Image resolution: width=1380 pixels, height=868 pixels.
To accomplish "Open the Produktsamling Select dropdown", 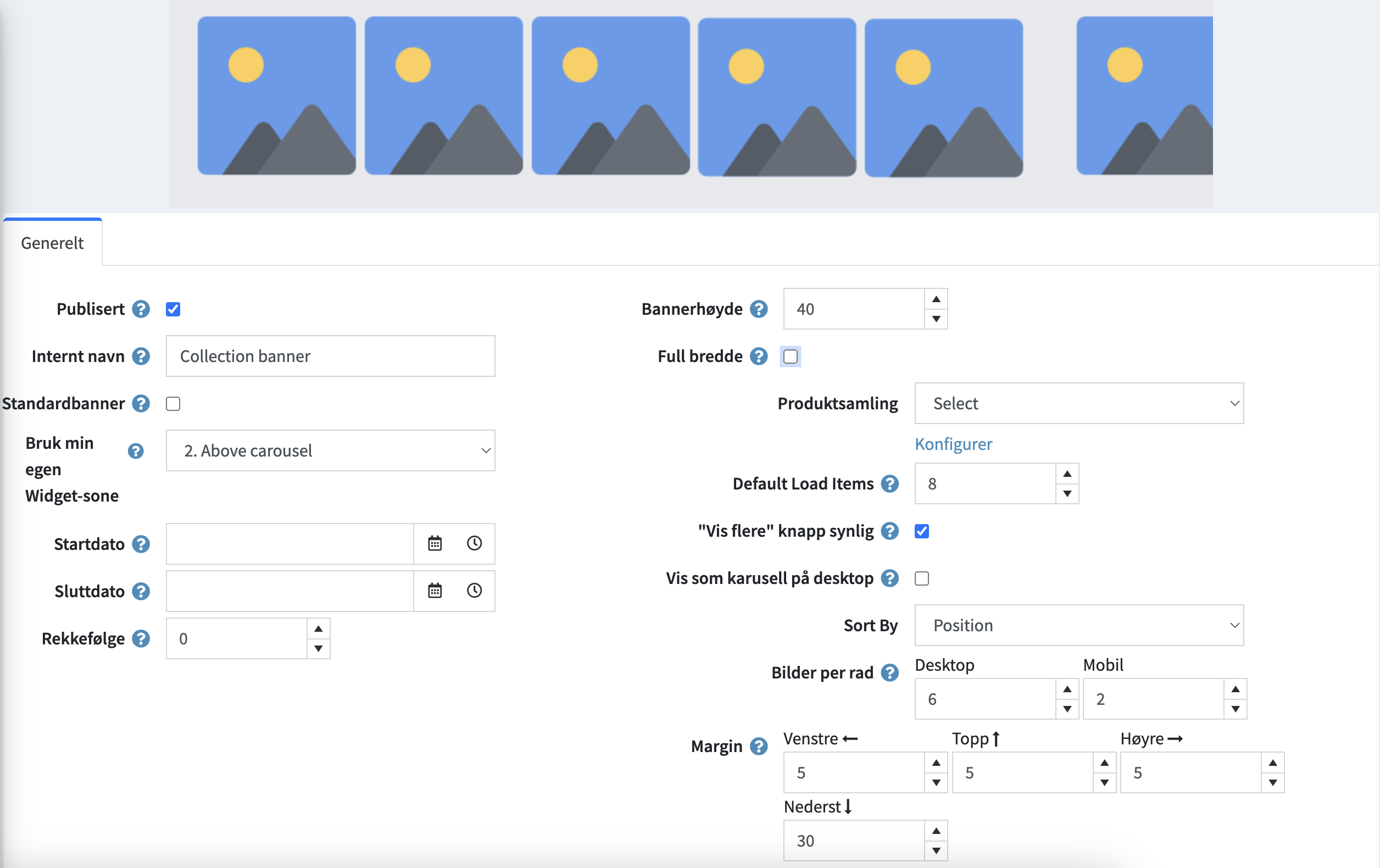I will point(1078,403).
